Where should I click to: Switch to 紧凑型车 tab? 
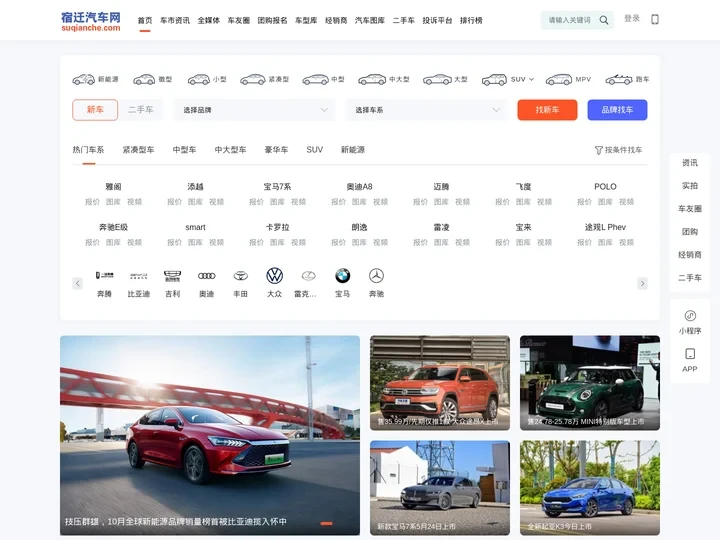138,150
